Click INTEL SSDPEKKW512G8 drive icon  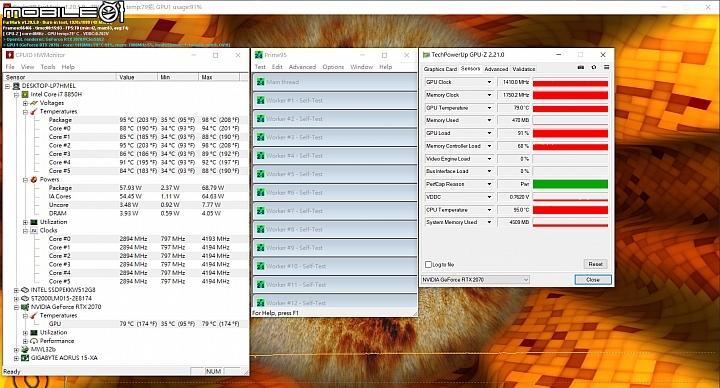click(25, 290)
